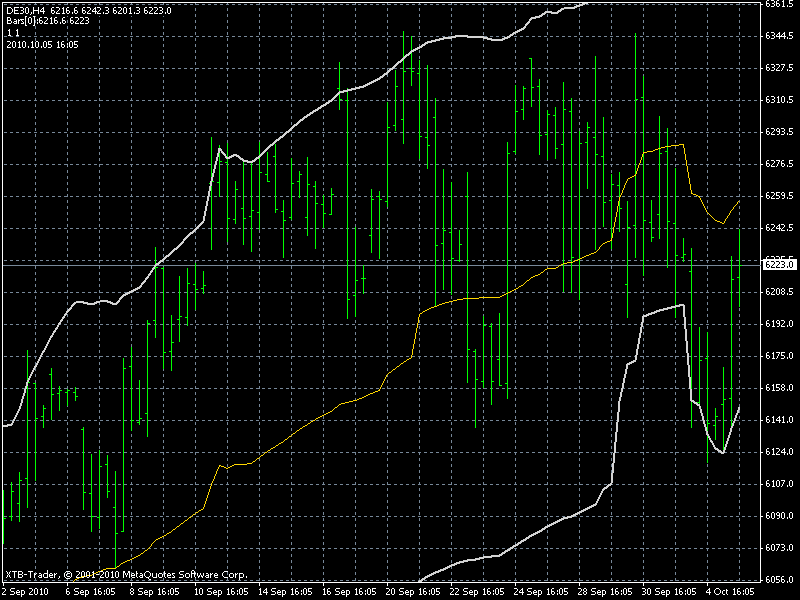The height and width of the screenshot is (600, 800).
Task: Click the 6090.0 price axis label
Action: [x=779, y=516]
